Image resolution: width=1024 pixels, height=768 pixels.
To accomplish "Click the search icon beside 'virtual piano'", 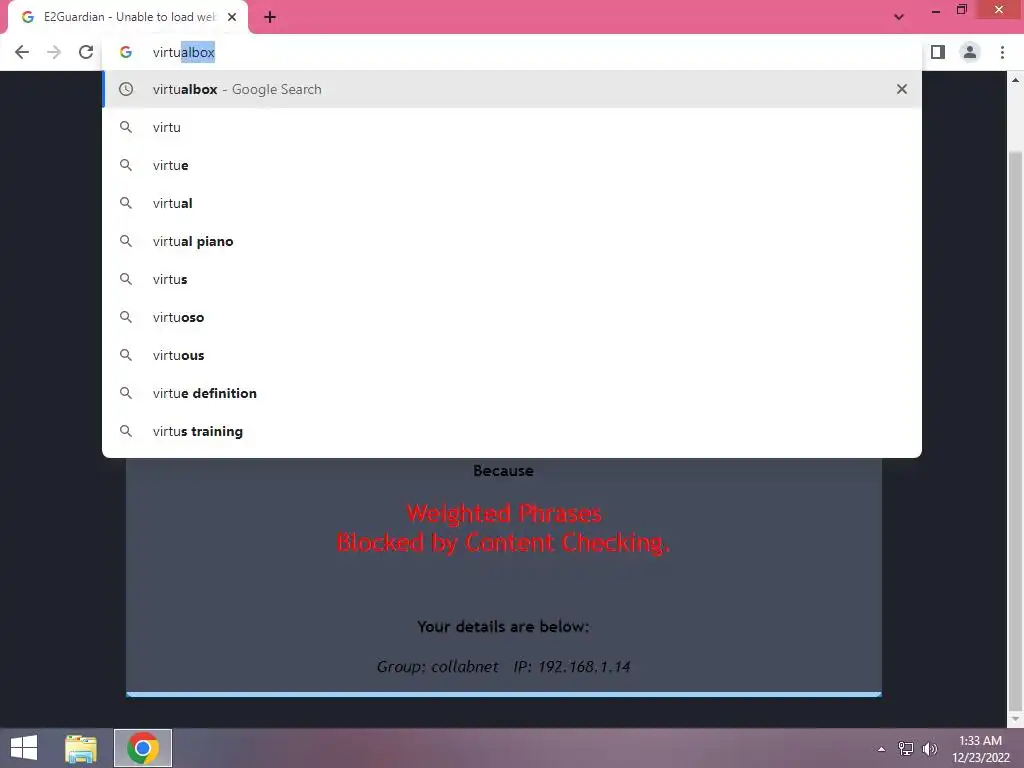I will (126, 241).
